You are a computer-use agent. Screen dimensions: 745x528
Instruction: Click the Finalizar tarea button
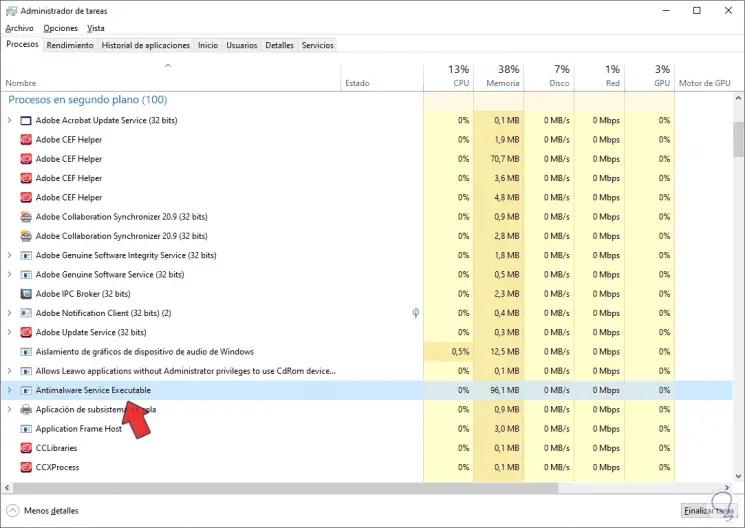pyautogui.click(x=709, y=511)
